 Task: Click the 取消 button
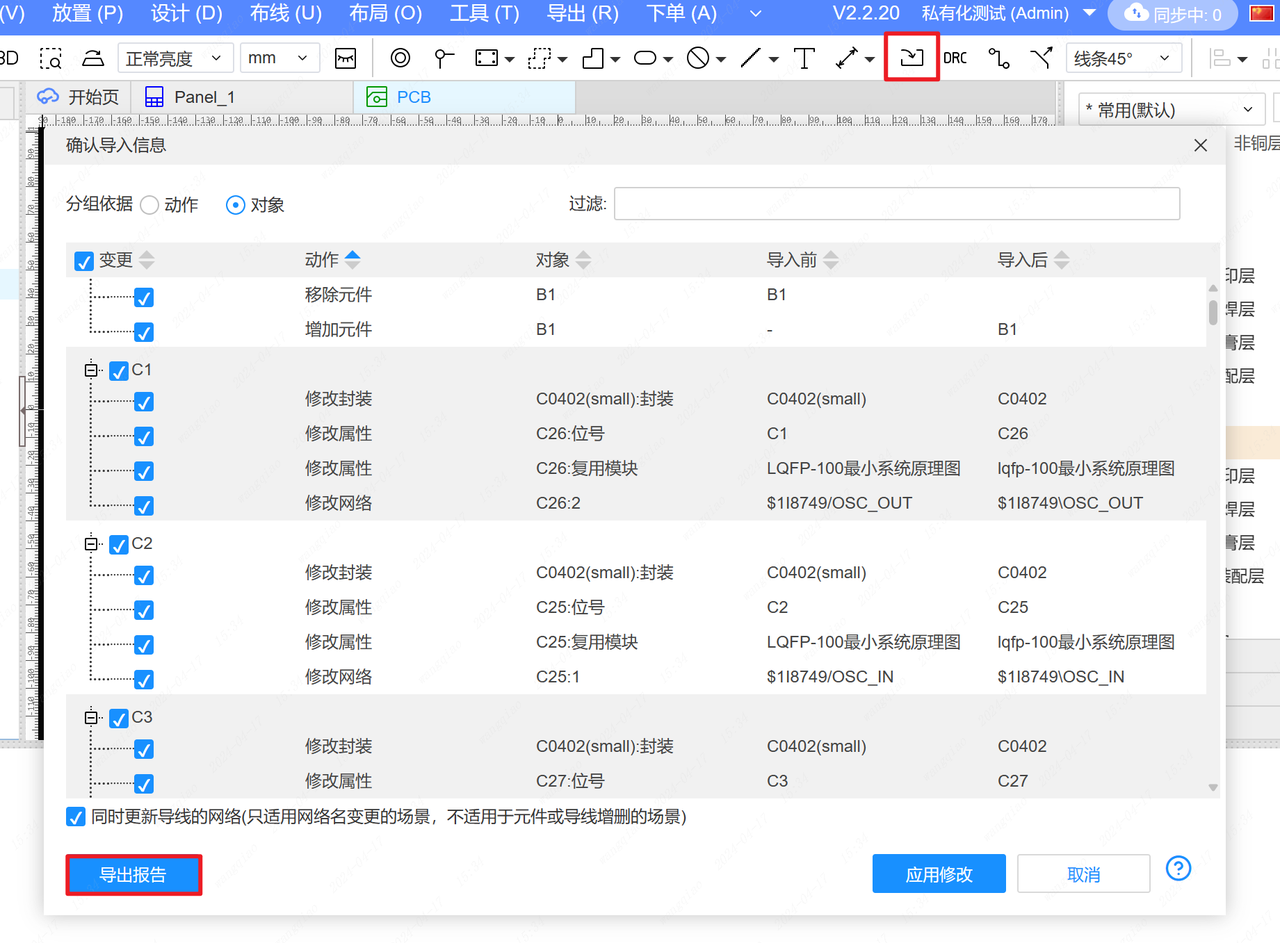pyautogui.click(x=1084, y=874)
